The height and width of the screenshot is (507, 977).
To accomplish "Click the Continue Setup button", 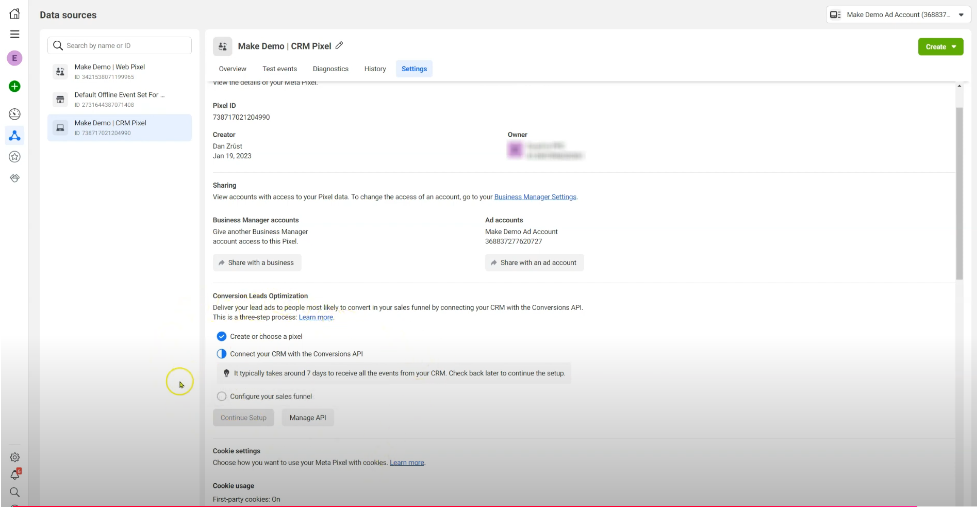I will click(243, 417).
